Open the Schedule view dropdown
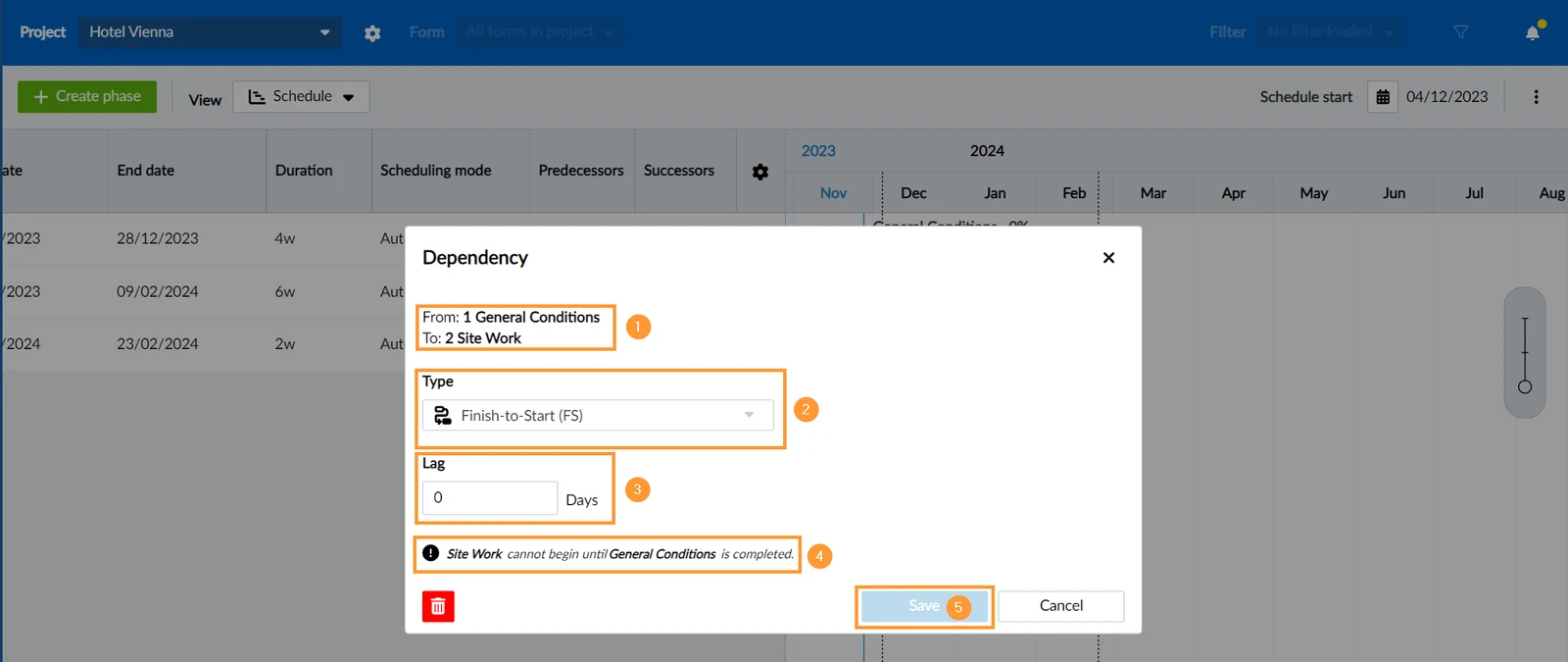1568x662 pixels. point(301,97)
